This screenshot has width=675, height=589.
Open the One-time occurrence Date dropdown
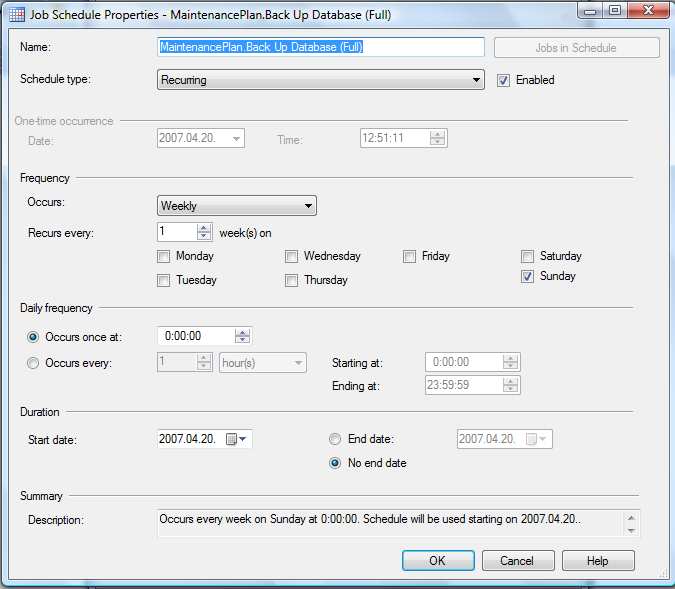(236, 139)
